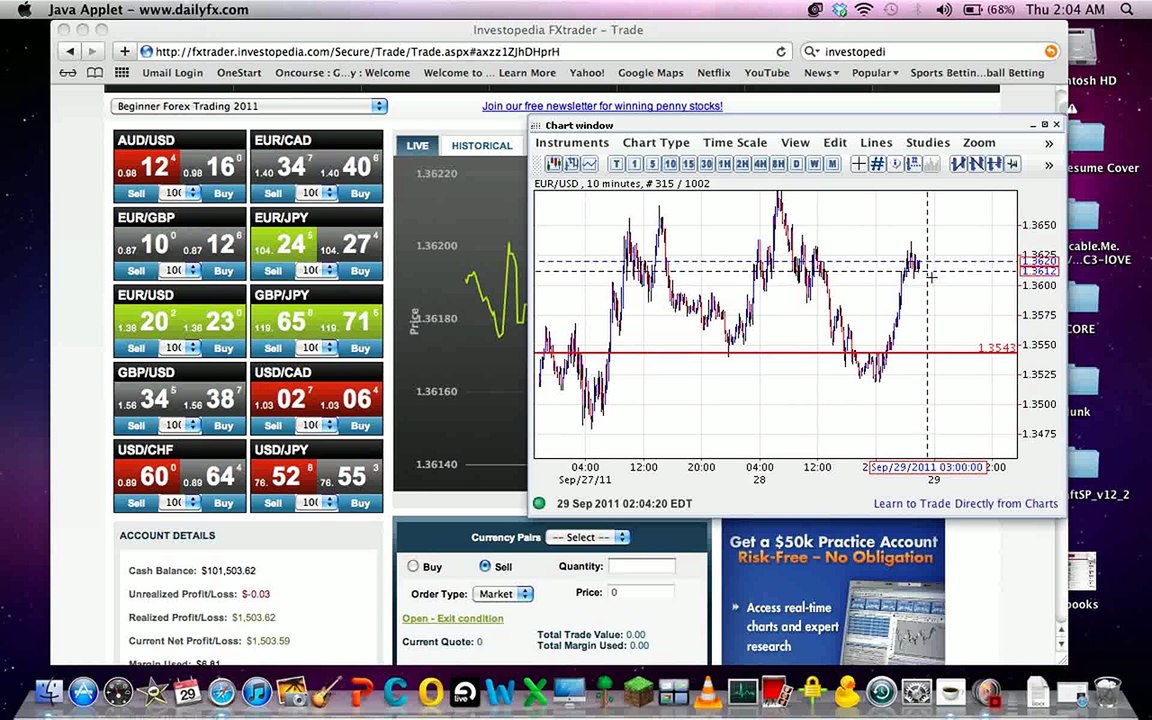Select the second diagonal line drawing tool icon
Viewport: 1152px width, 720px height.
977,164
